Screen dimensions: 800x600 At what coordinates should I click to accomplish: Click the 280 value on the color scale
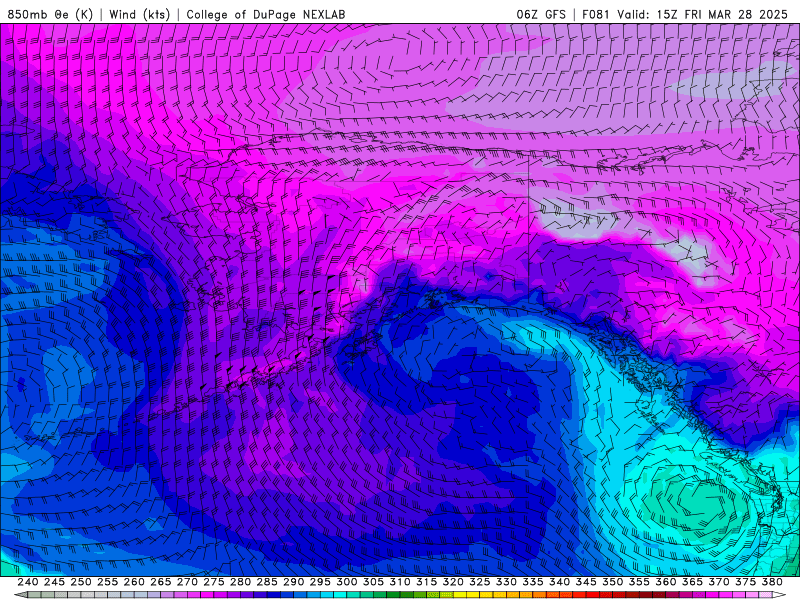tap(240, 582)
